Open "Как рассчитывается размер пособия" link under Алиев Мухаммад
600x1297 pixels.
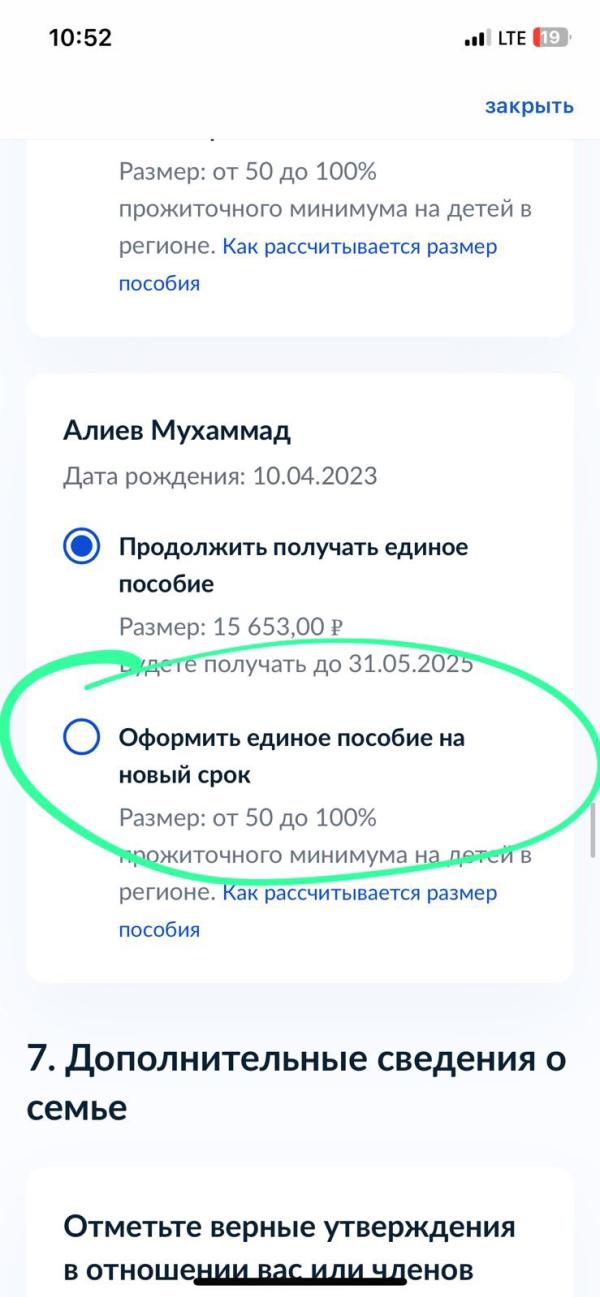point(308,911)
